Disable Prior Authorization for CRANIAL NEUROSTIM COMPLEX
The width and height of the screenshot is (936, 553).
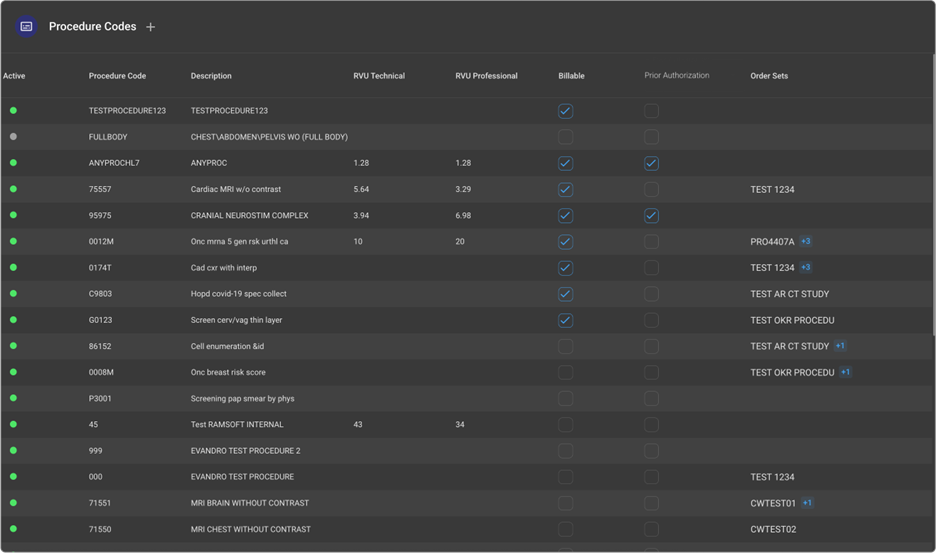pyautogui.click(x=651, y=215)
